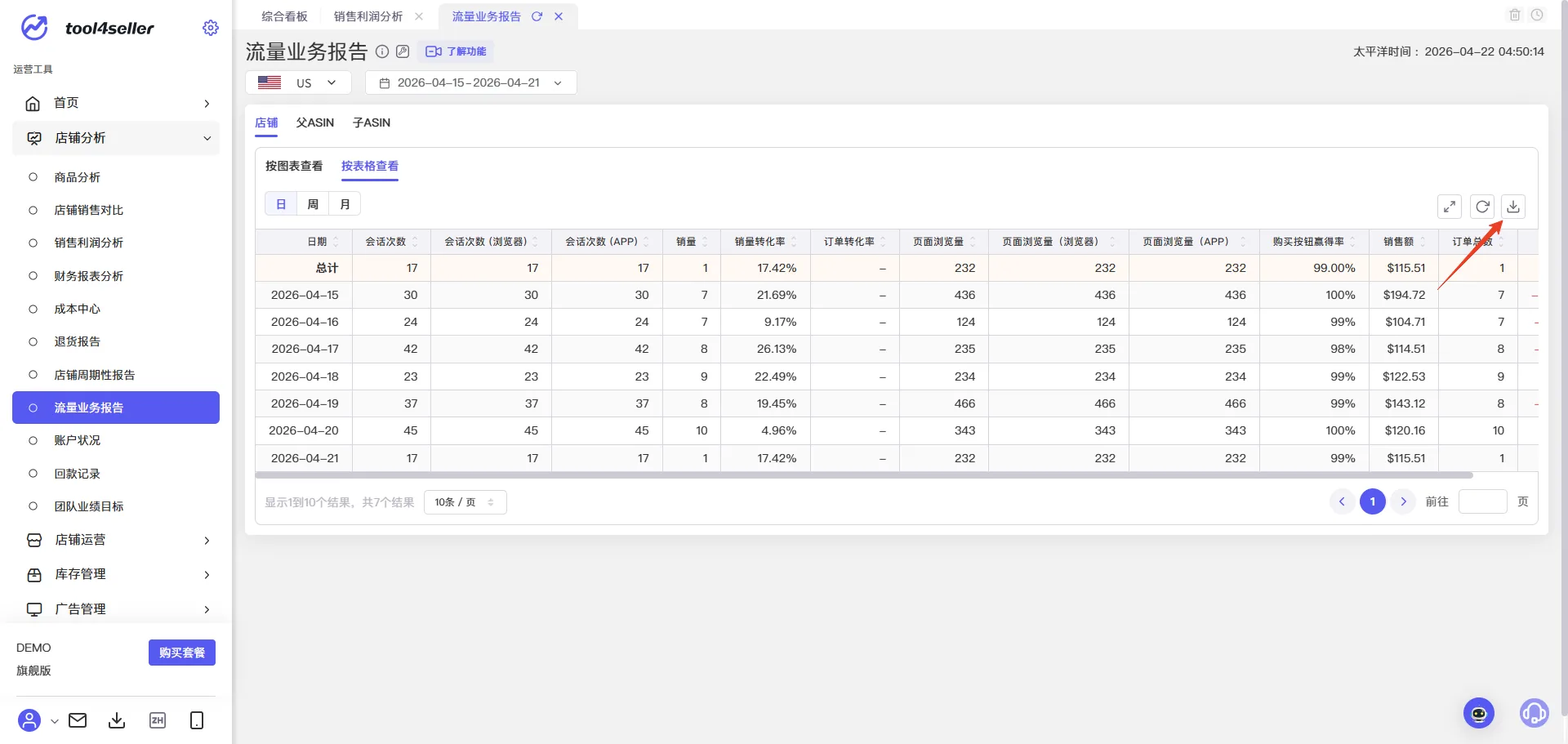
Task: Click the 前往 page number input
Action: tap(1482, 501)
